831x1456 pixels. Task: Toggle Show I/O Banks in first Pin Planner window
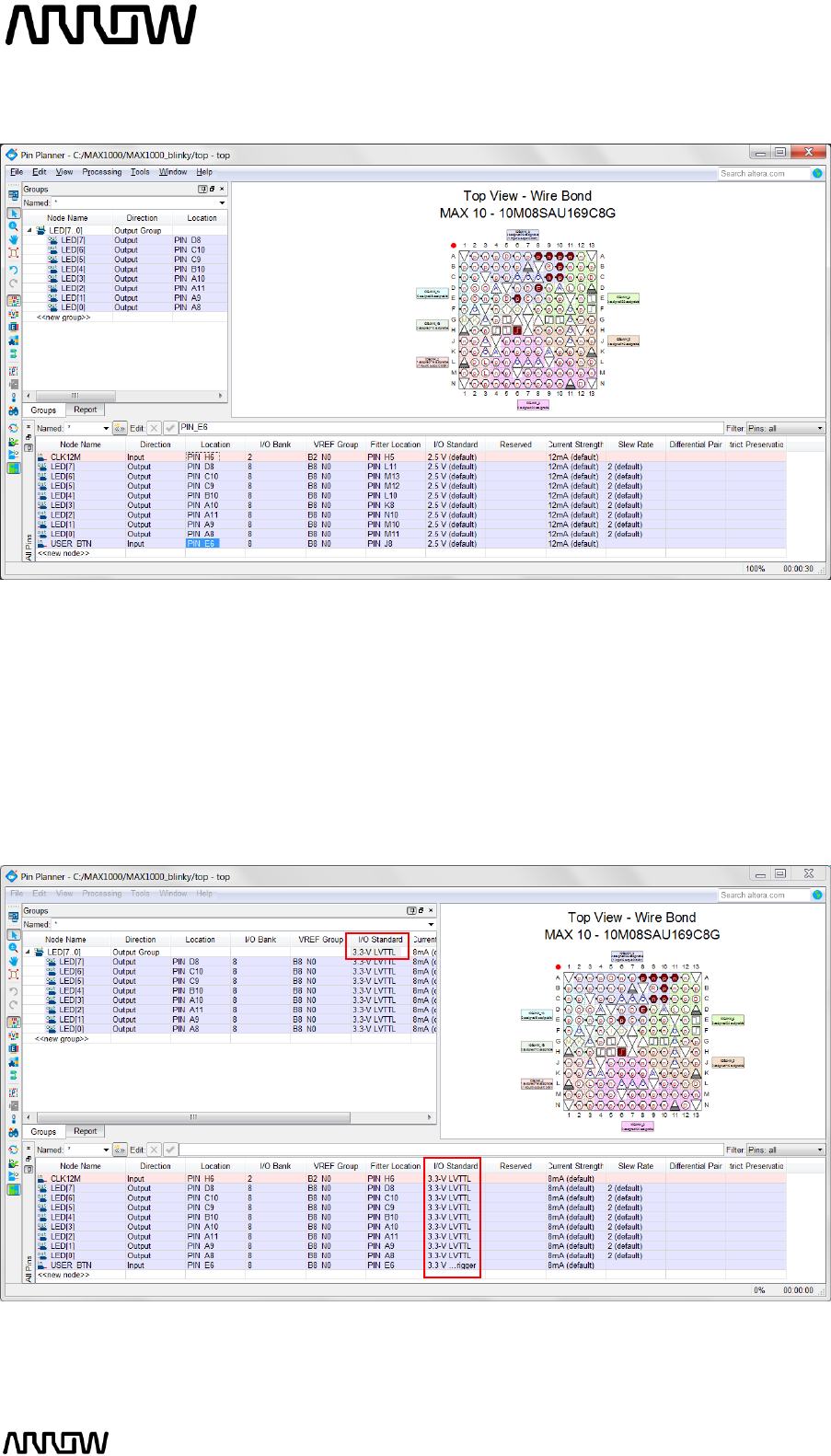tap(13, 300)
